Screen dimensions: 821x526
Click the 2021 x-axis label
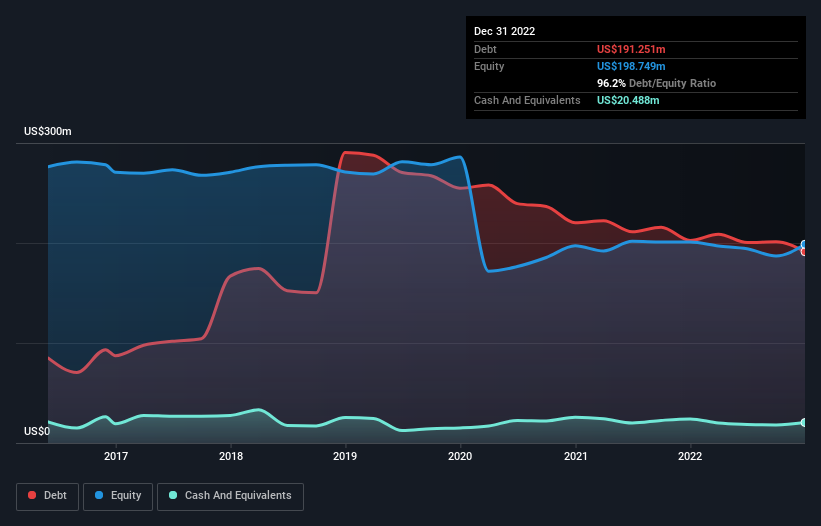point(575,456)
